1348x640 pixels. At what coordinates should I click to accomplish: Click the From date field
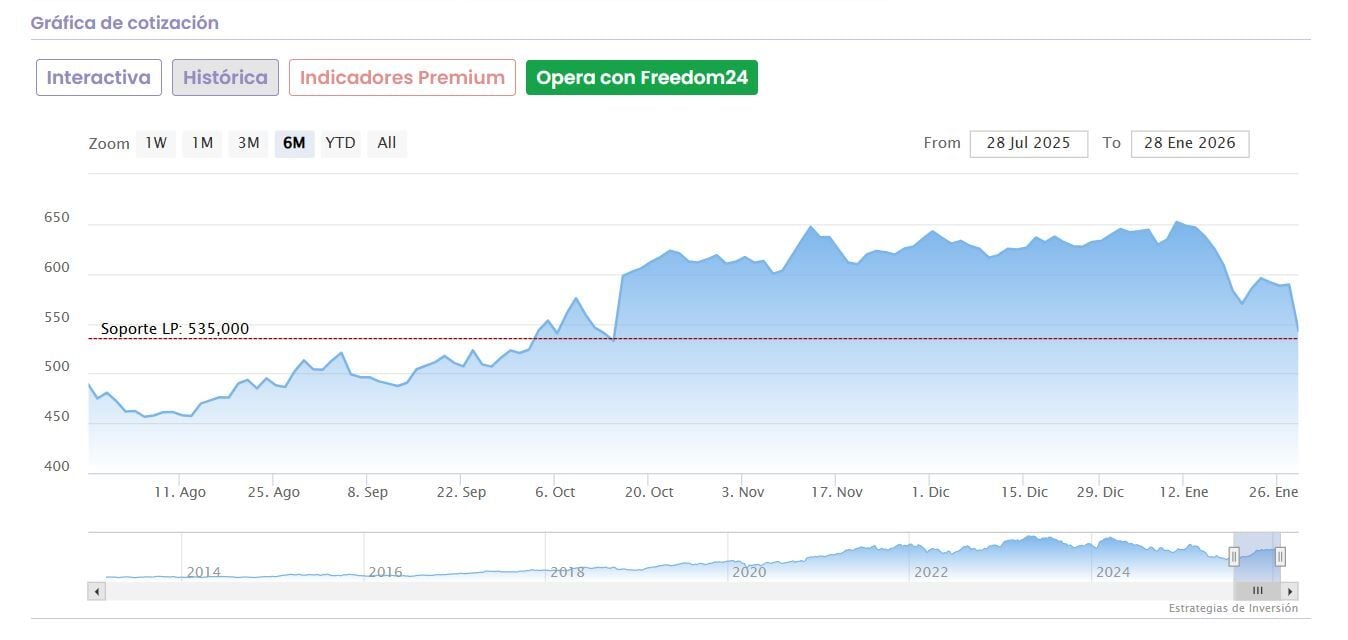tap(1028, 143)
